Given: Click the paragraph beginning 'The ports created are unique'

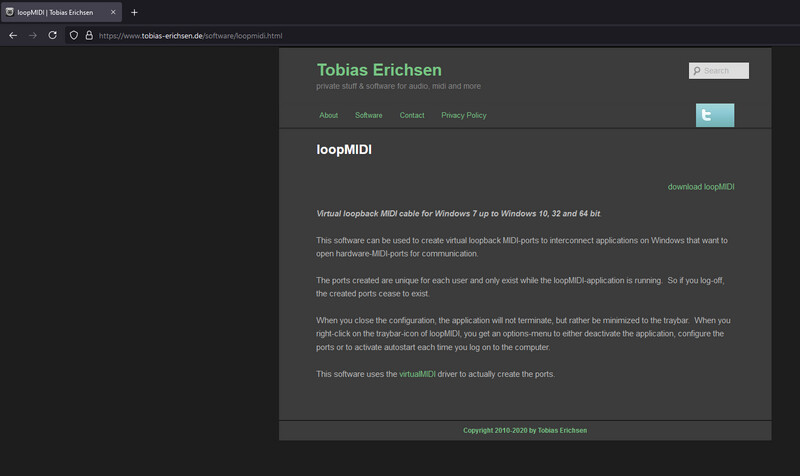Looking at the screenshot, I should click(520, 287).
